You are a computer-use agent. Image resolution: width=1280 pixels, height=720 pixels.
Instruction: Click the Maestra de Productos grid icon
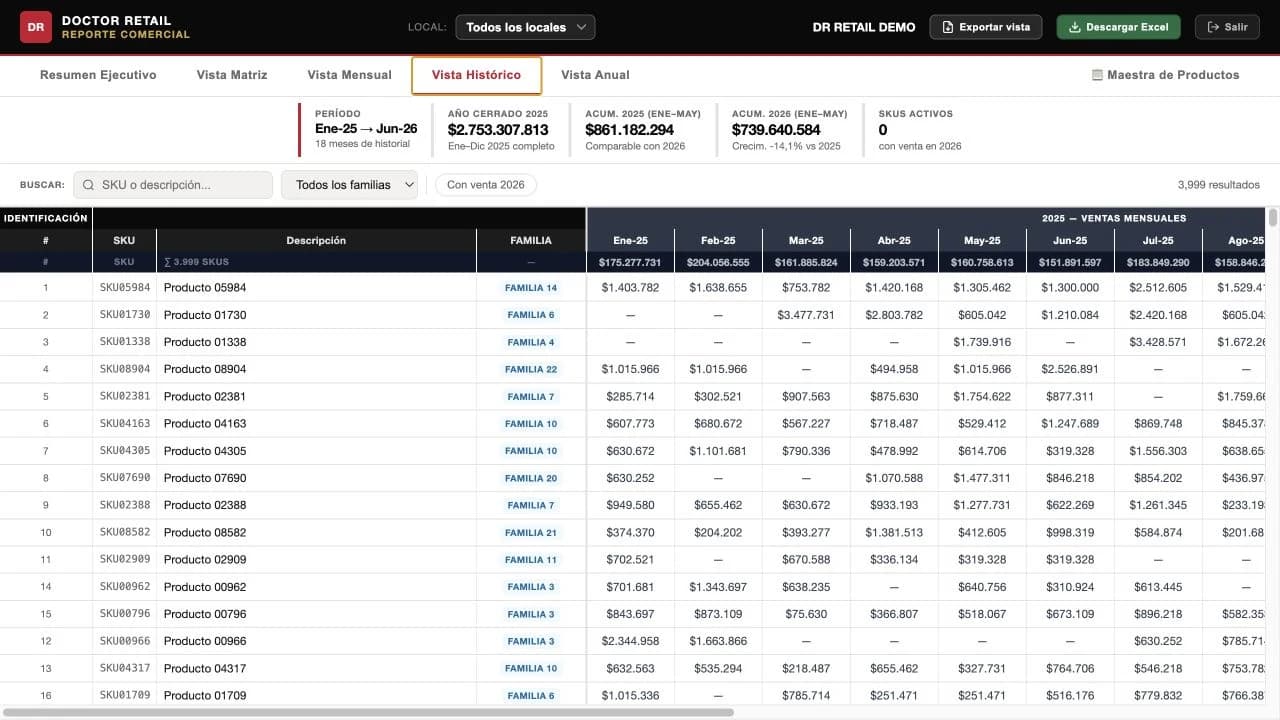[x=1097, y=75]
